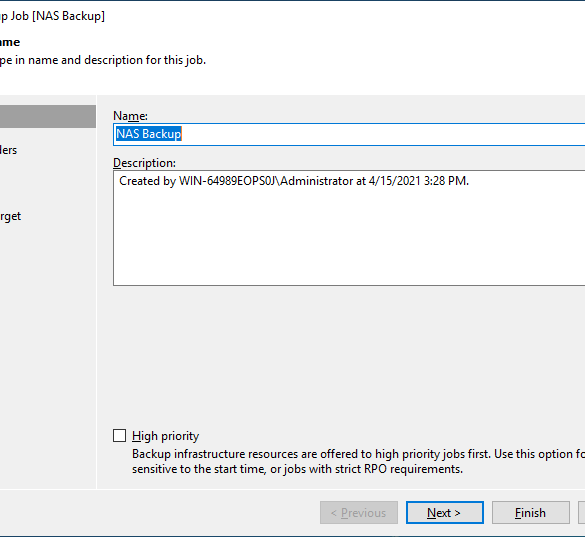Click the Description: field label

point(144,163)
